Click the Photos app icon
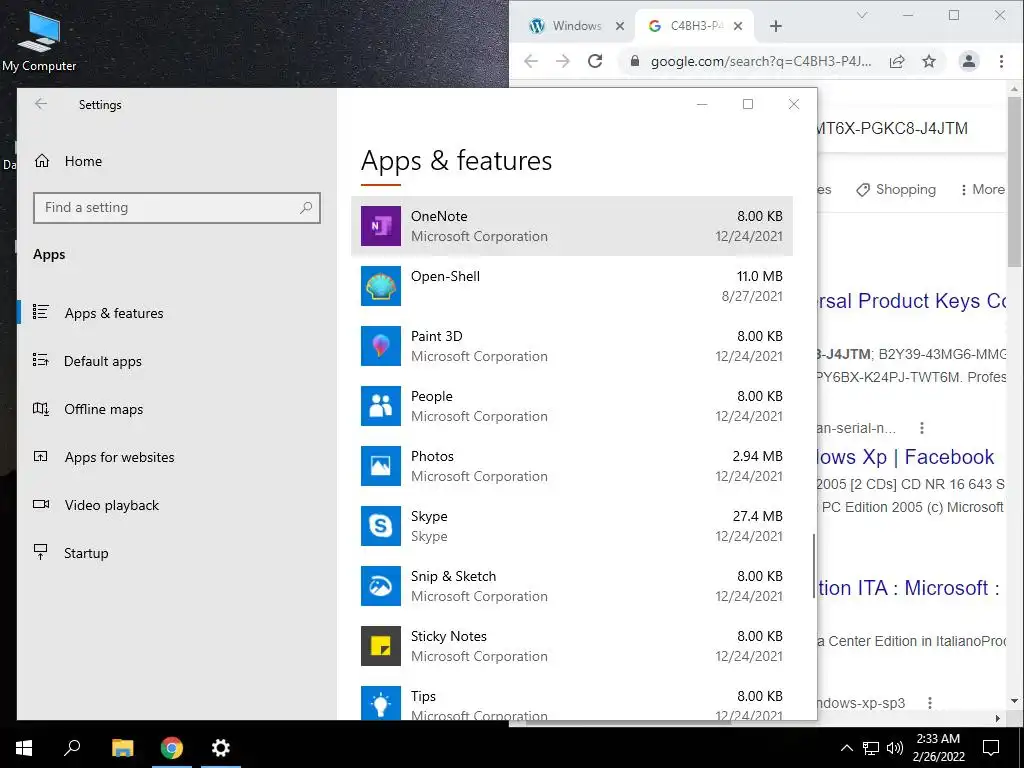This screenshot has width=1024, height=768. tap(381, 466)
